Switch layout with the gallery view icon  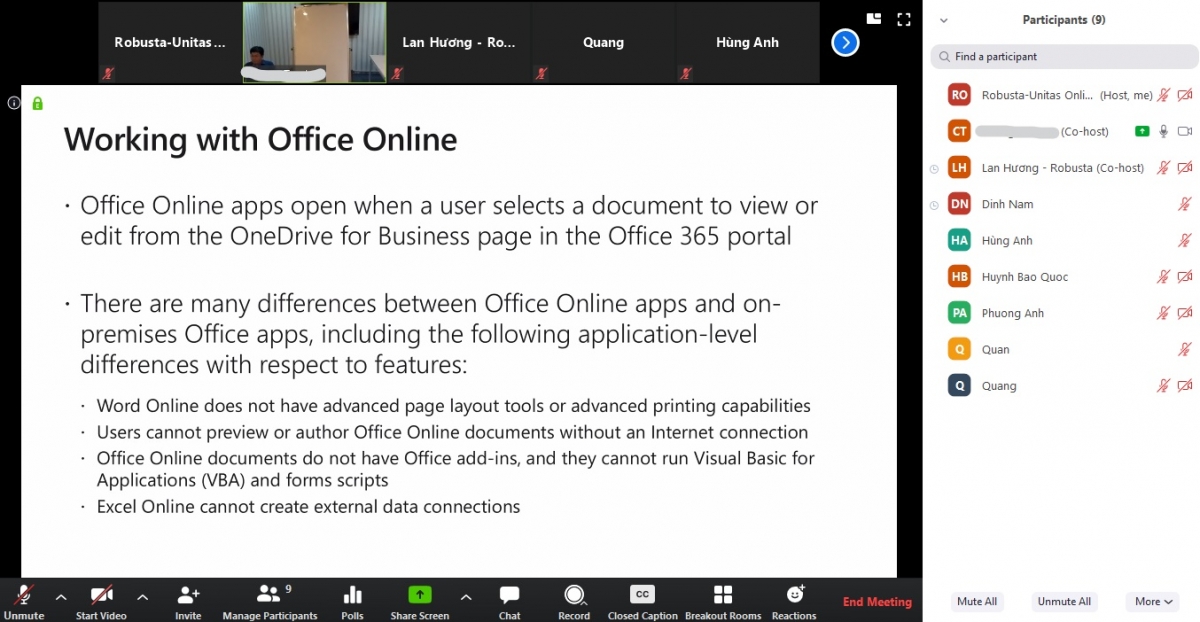click(874, 18)
